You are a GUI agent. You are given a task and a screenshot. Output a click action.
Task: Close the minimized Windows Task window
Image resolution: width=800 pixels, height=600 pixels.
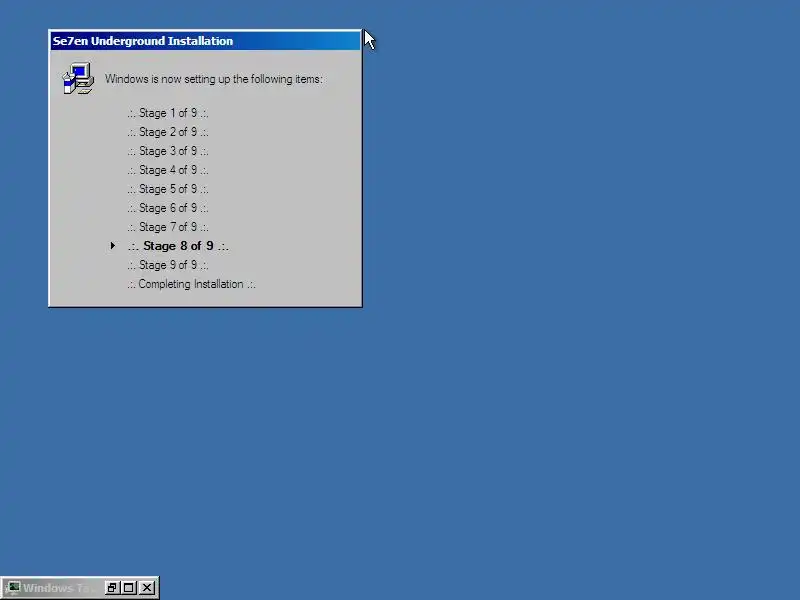point(147,588)
